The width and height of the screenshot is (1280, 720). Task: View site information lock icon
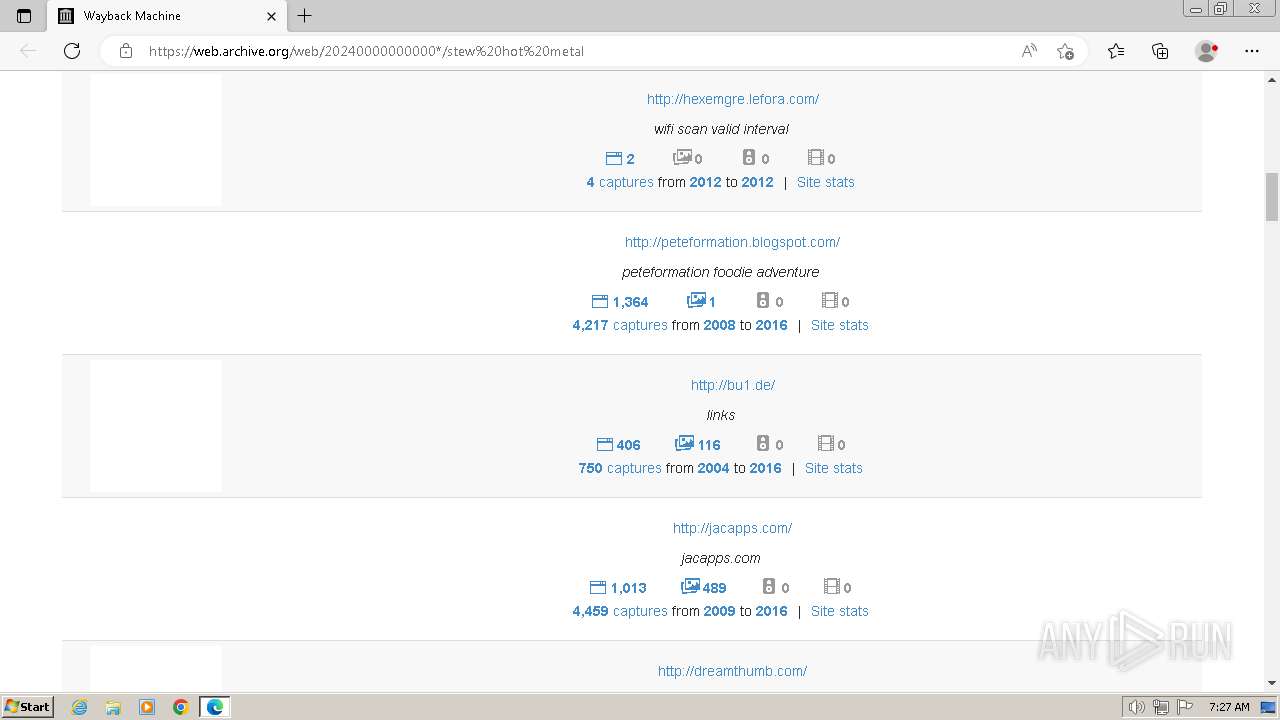126,51
